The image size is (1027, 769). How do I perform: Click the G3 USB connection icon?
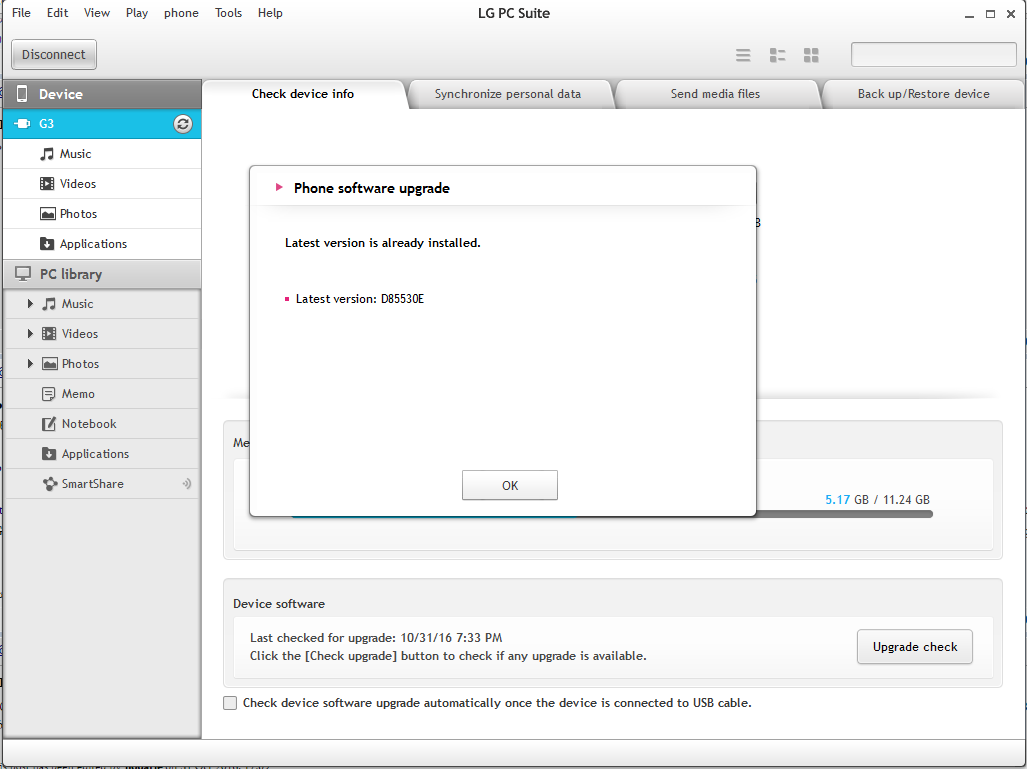coord(22,123)
